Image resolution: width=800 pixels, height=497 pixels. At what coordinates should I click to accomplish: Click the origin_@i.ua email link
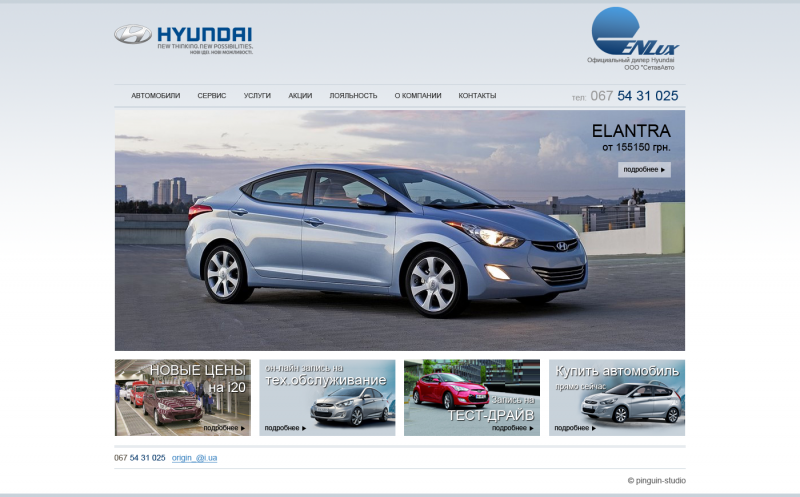click(194, 458)
